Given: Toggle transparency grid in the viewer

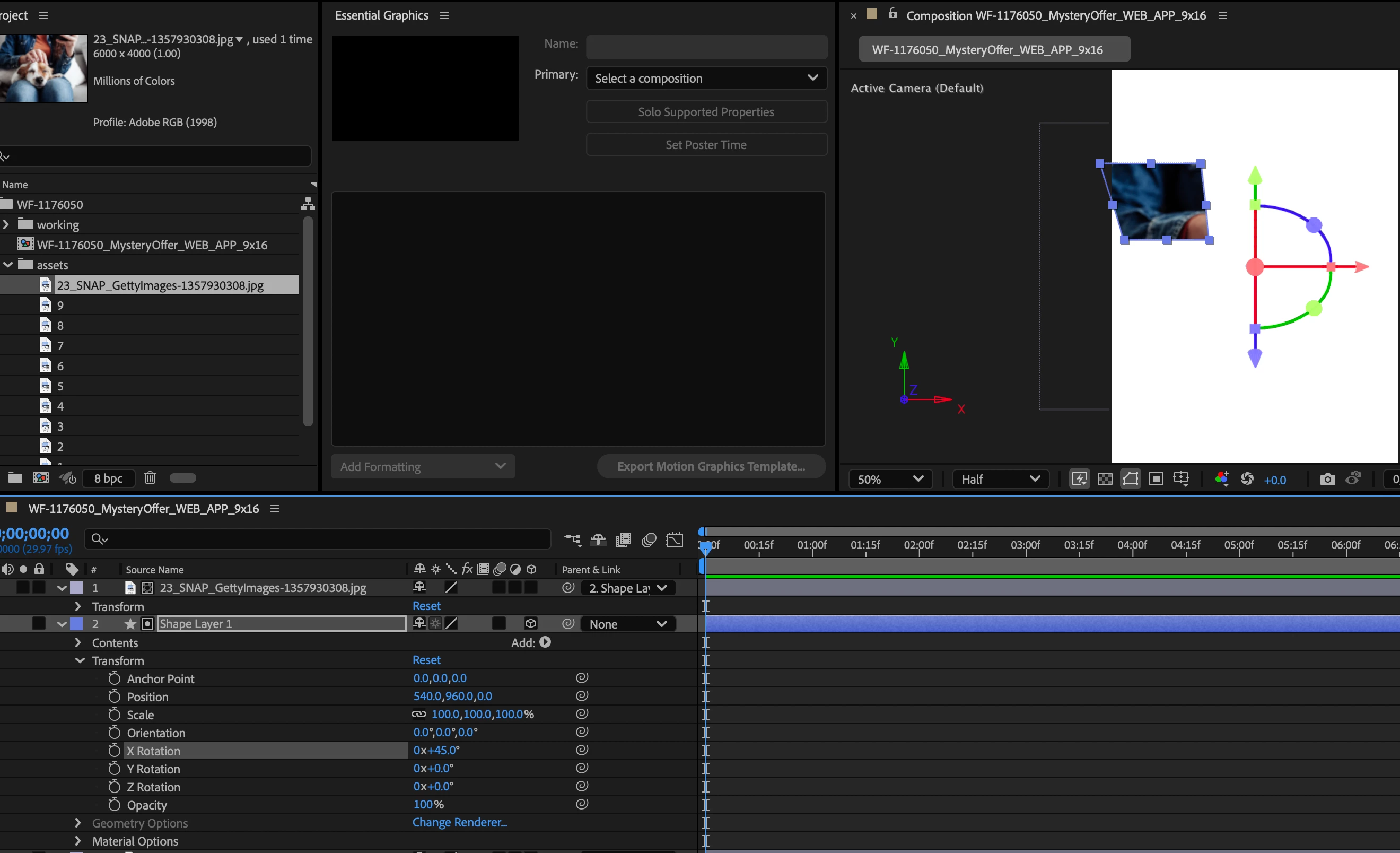Looking at the screenshot, I should 1105,479.
